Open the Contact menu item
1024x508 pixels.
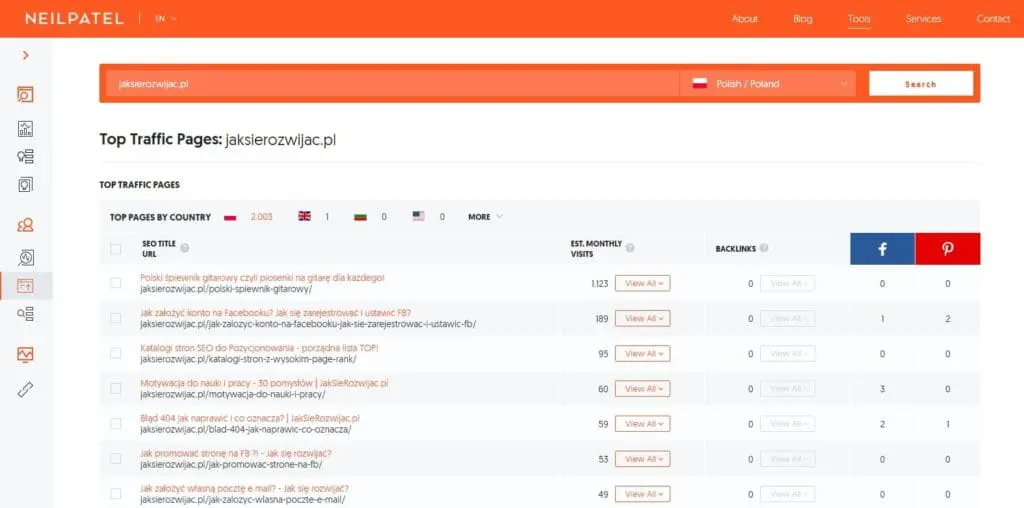pyautogui.click(x=993, y=18)
